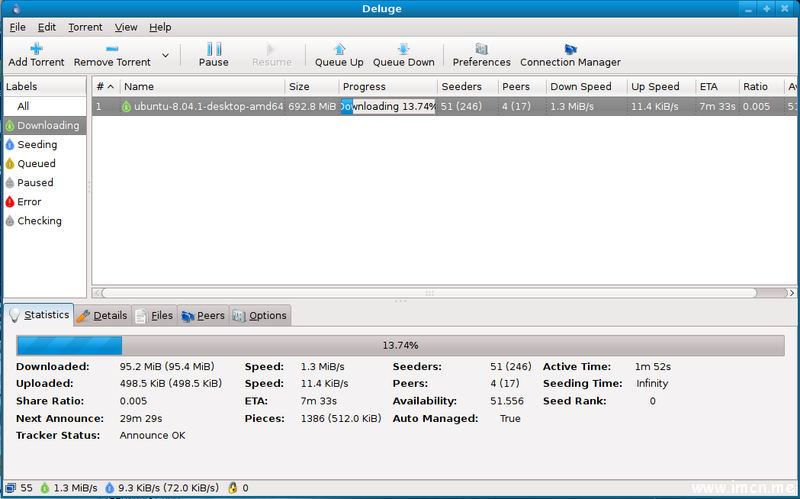
Task: Filter by Checking label
Action: [45, 220]
